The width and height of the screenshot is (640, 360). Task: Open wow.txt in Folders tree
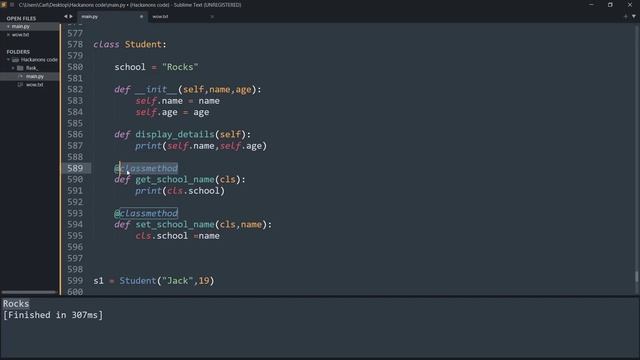coord(35,84)
